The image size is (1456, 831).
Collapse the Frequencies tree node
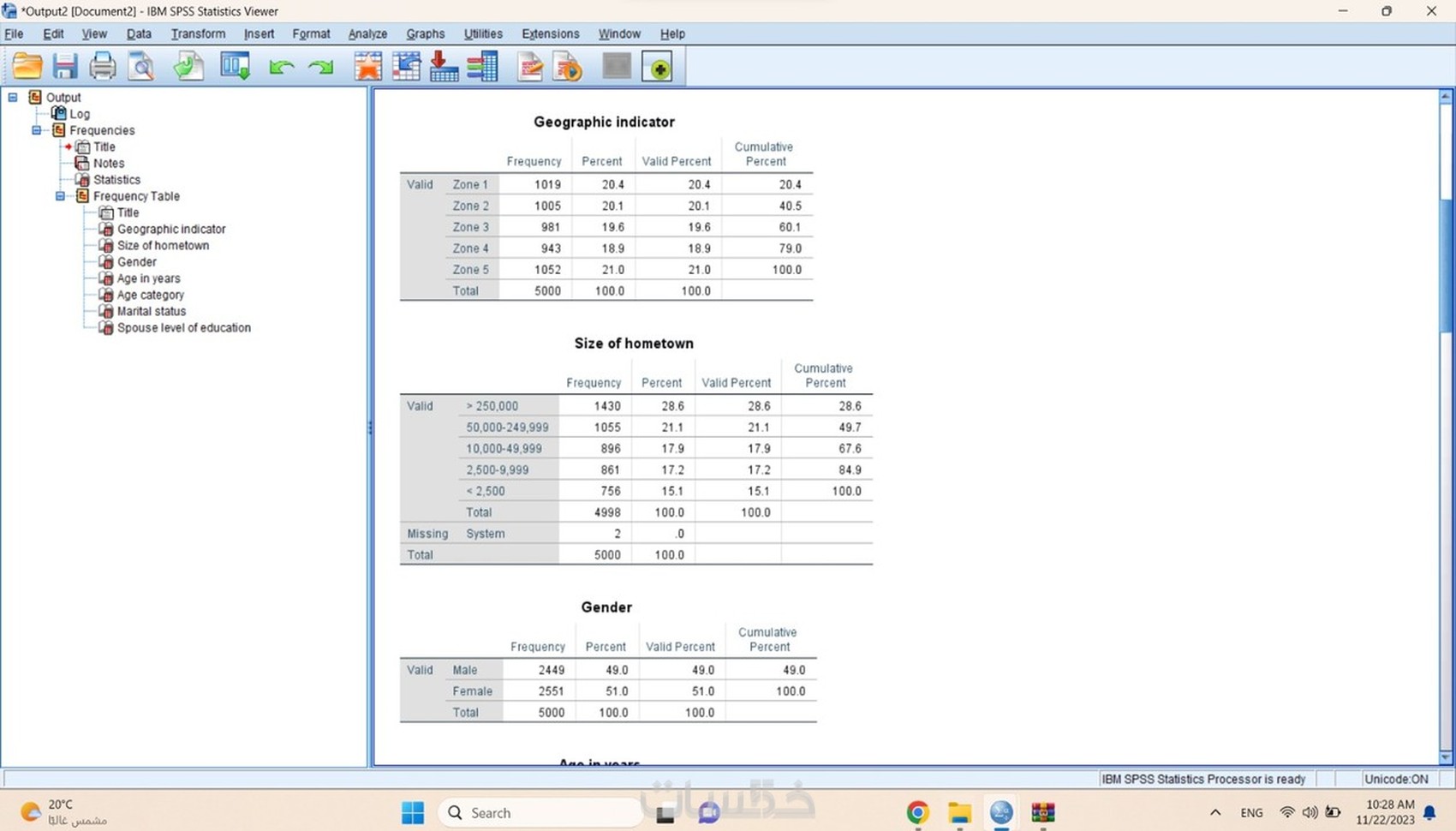(x=37, y=130)
